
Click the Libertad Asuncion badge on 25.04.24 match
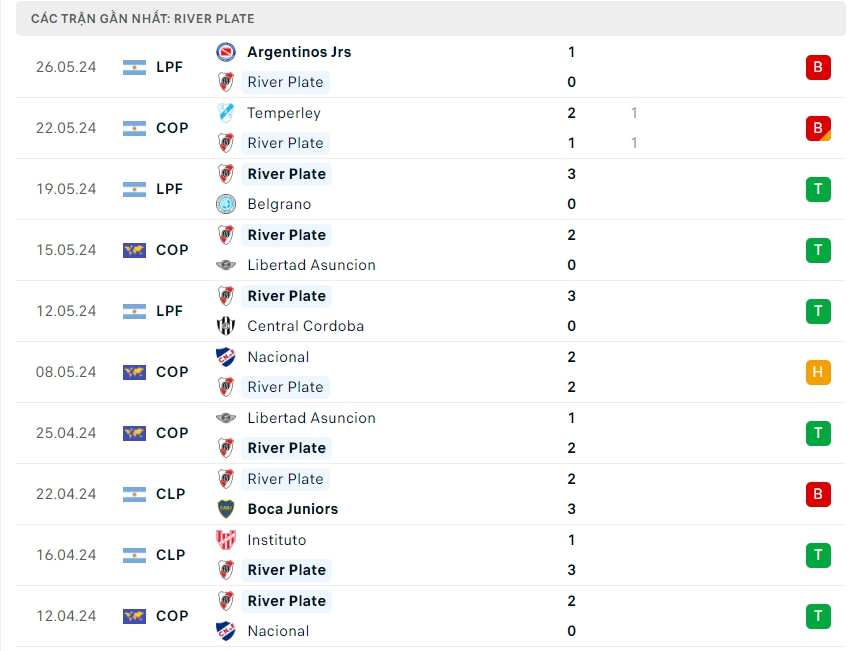226,418
